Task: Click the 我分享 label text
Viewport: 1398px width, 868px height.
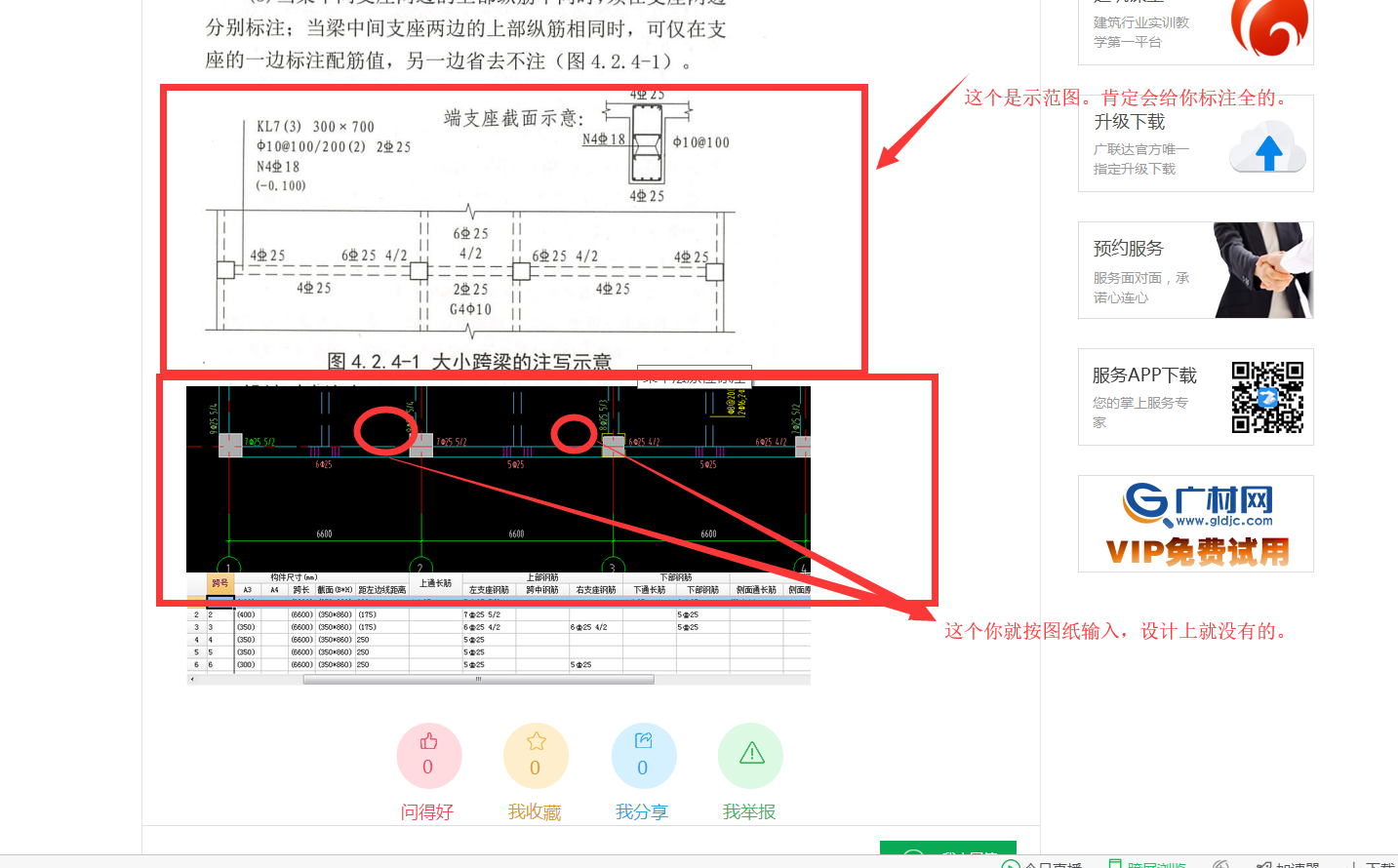Action: point(642,811)
